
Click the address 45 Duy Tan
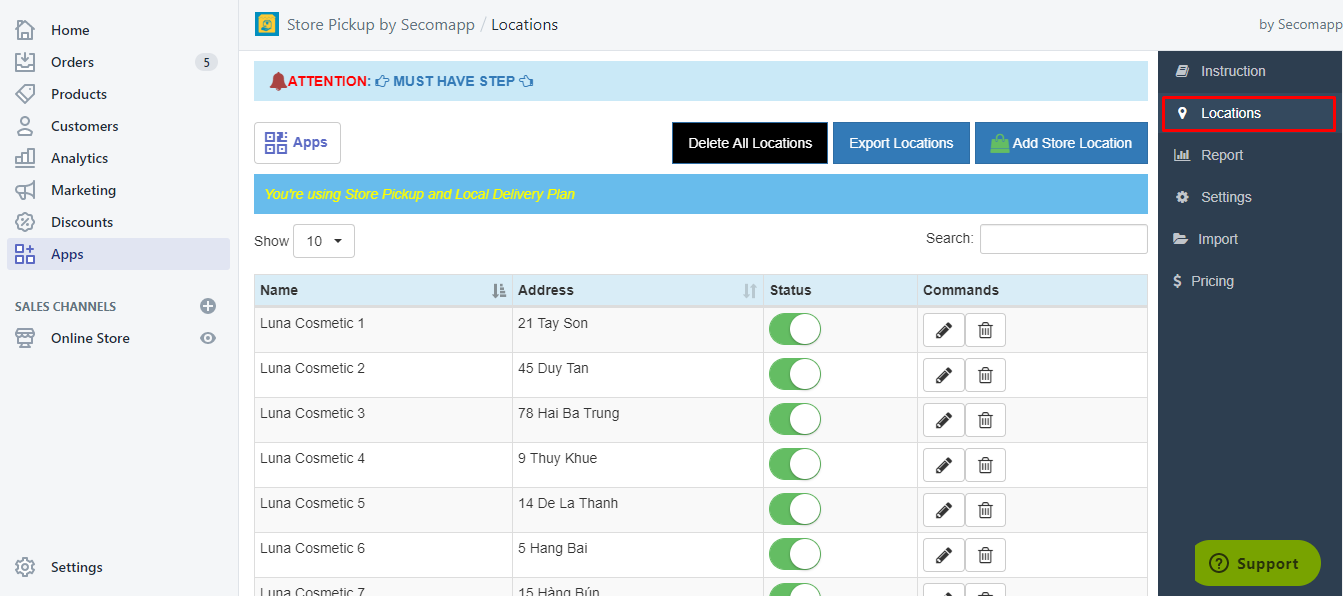pyautogui.click(x=553, y=368)
